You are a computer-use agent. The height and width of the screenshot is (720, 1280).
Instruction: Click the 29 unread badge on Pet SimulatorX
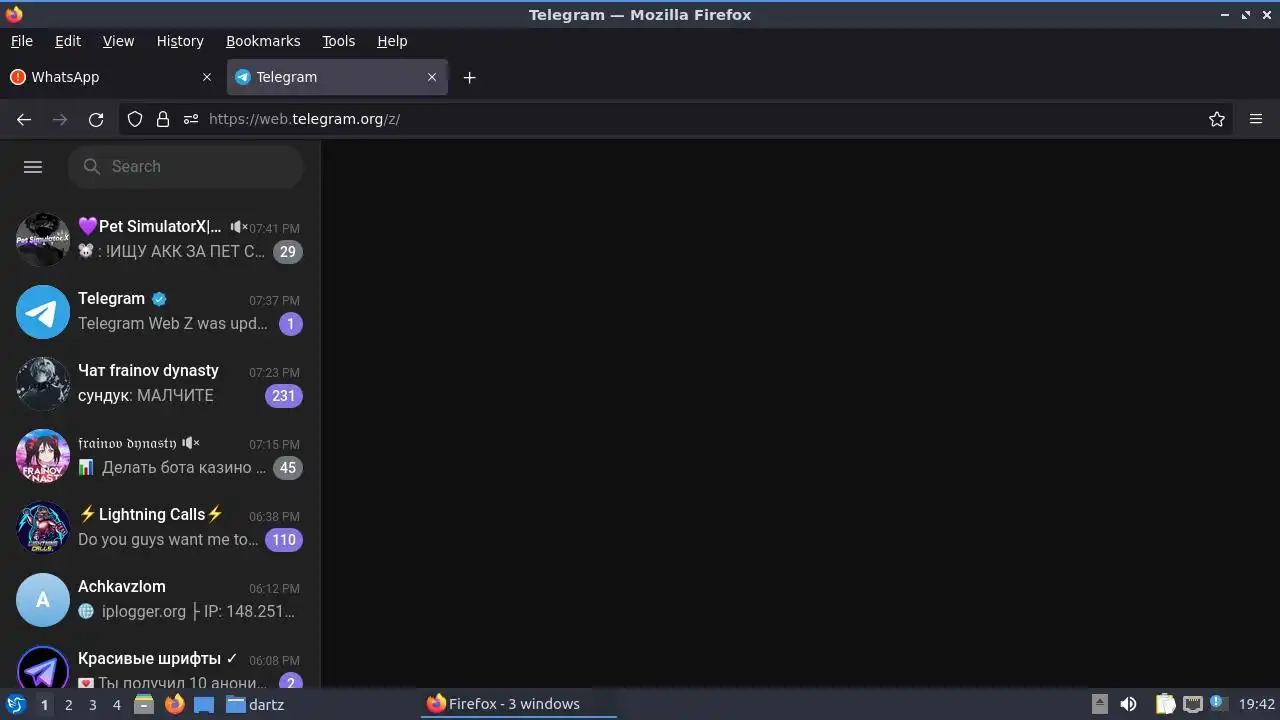coord(288,252)
